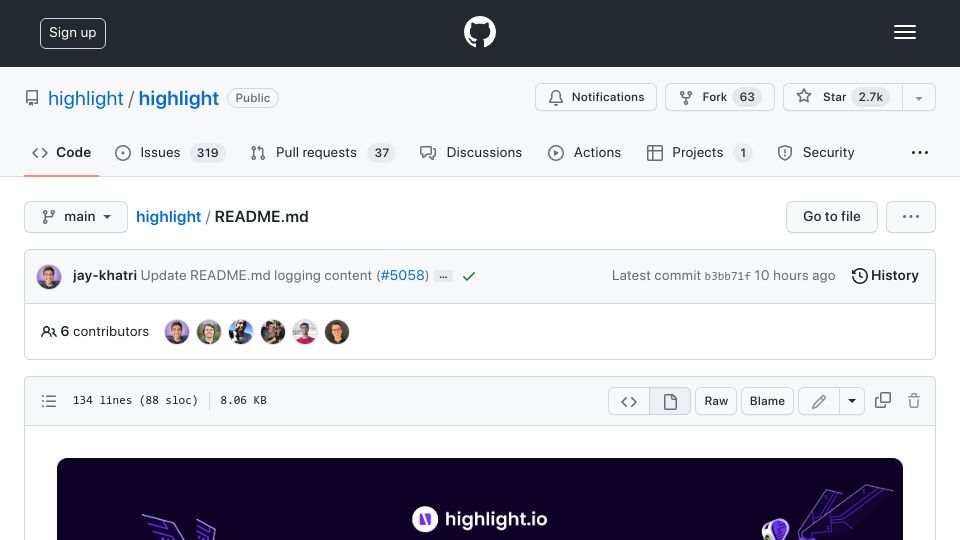Open commit b3bb71f hash link
Image resolution: width=960 pixels, height=540 pixels.
727,276
